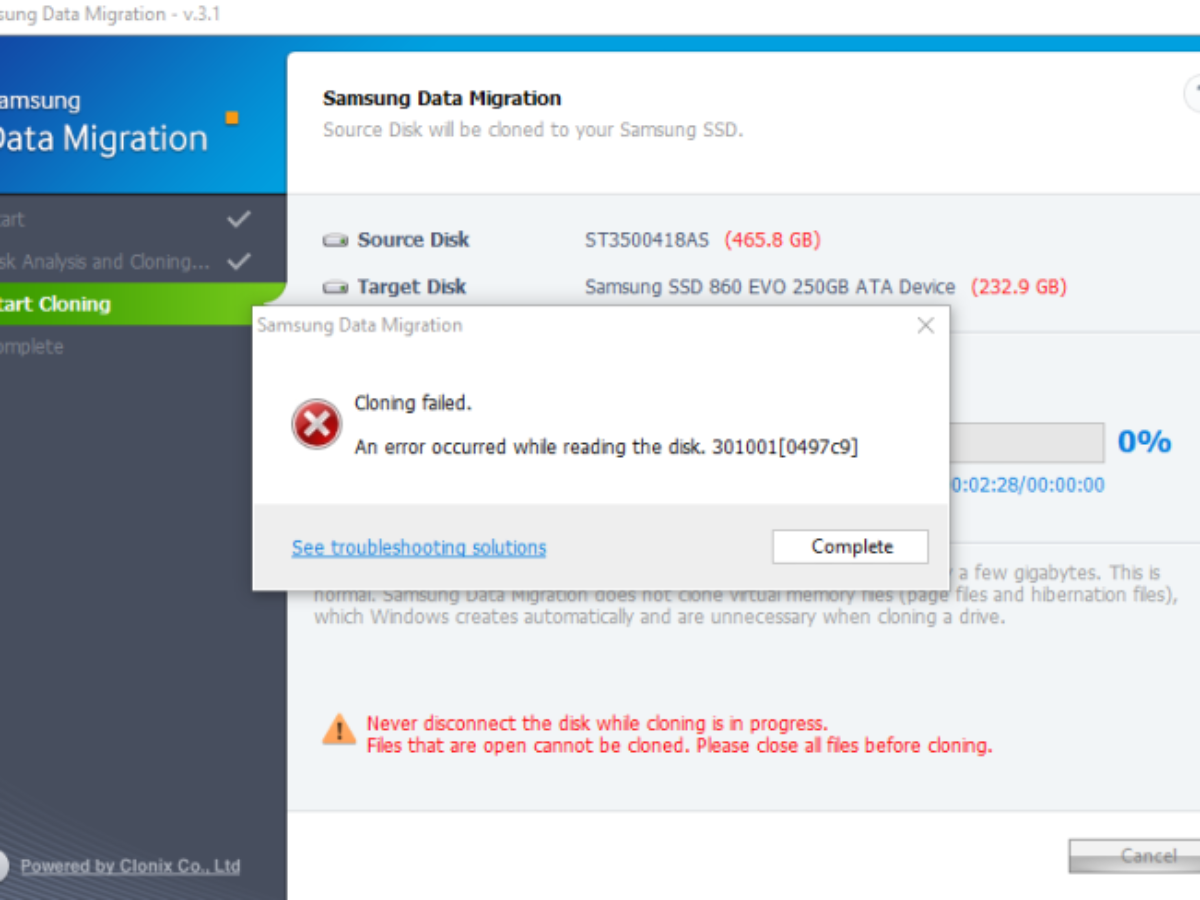
Task: Select the Start Cloning step in sidebar
Action: coord(143,304)
